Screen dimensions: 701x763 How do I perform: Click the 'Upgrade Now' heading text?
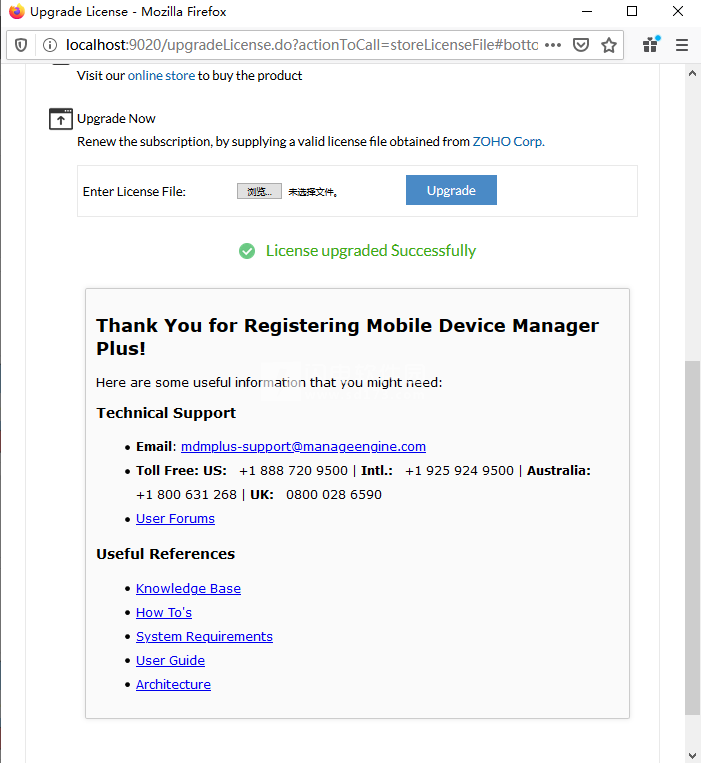116,119
